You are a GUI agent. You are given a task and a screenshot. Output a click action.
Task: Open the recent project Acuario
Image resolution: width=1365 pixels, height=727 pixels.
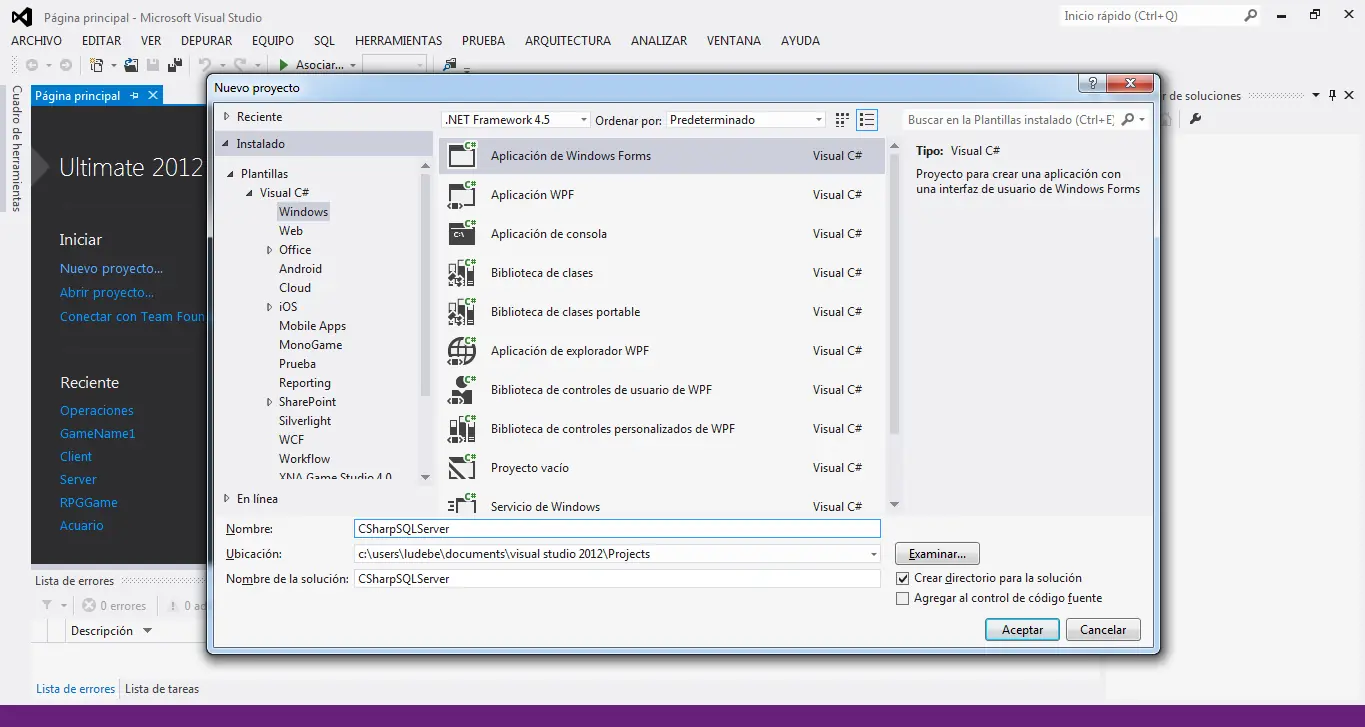(82, 526)
